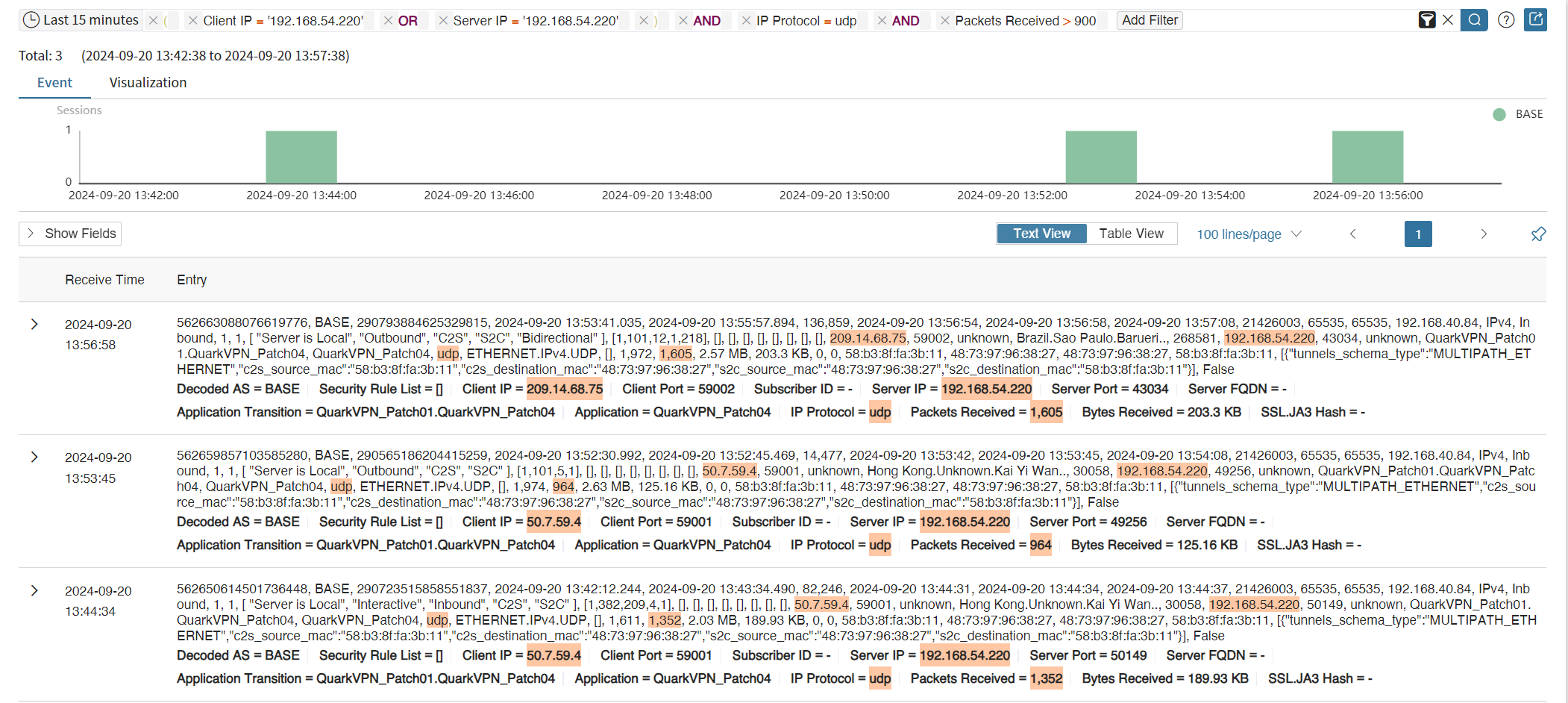Remove the Packets Received > 900 filter
Image resolution: width=1568 pixels, height=703 pixels.
(x=945, y=21)
